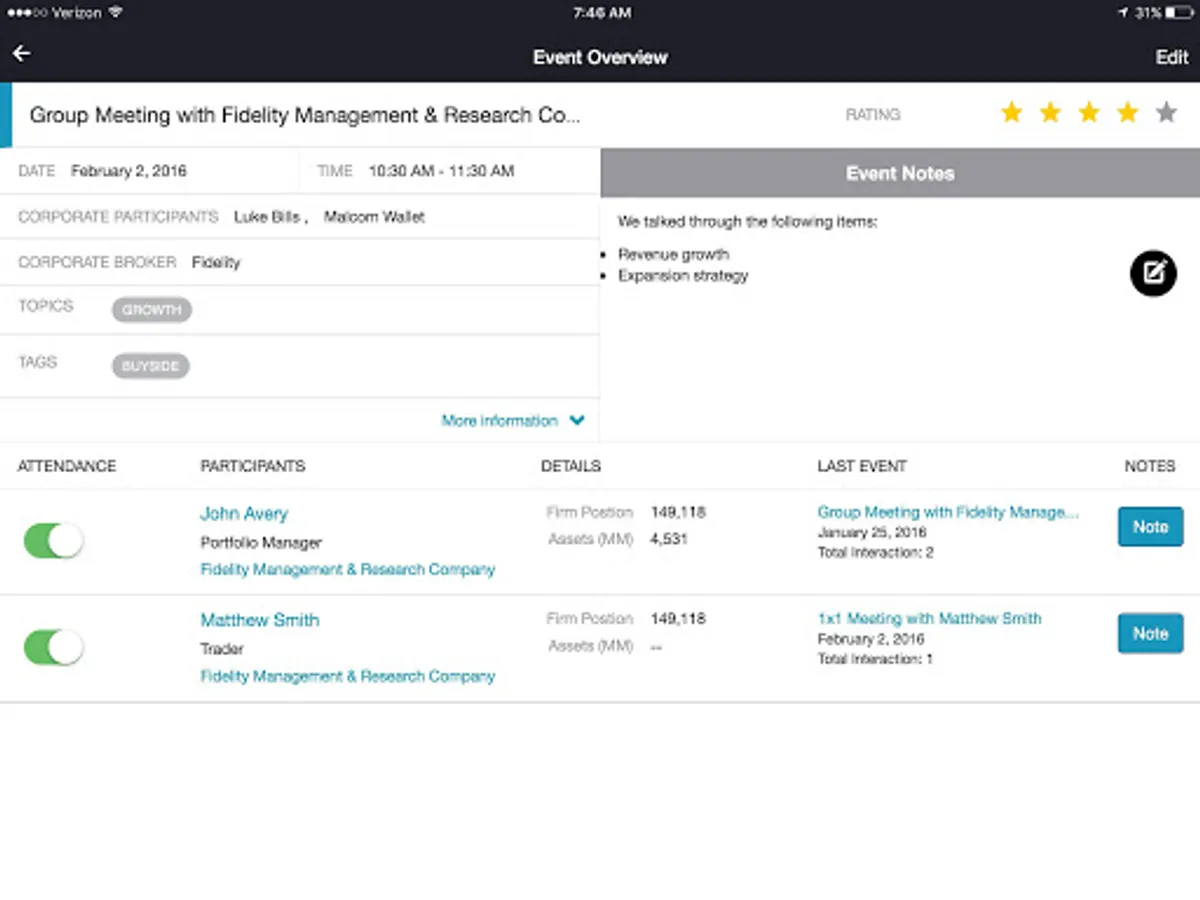The height and width of the screenshot is (900, 1200).
Task: Tap the ATTENDANCE column header
Action: click(67, 466)
